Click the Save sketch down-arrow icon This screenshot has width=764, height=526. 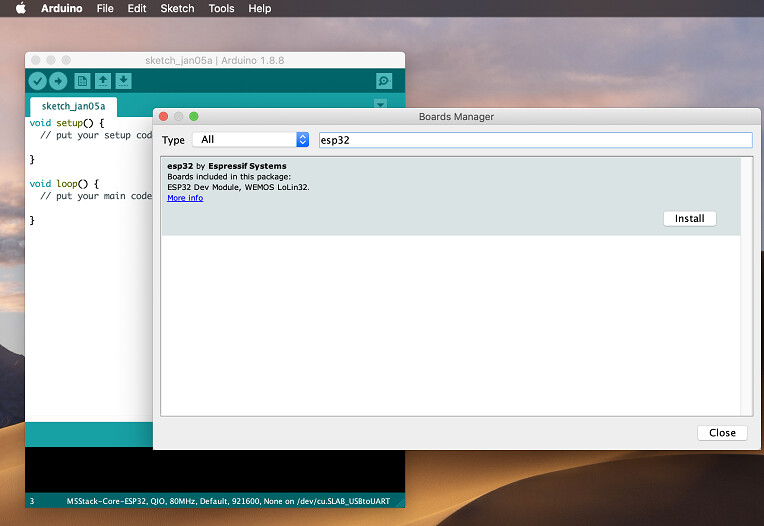(123, 81)
